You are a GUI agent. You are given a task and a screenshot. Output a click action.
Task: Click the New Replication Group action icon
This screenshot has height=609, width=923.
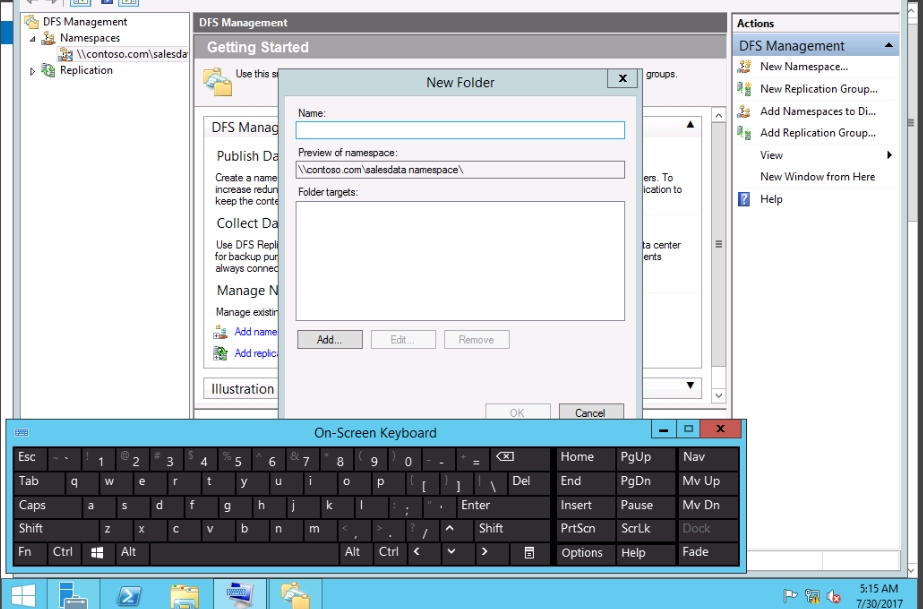744,89
